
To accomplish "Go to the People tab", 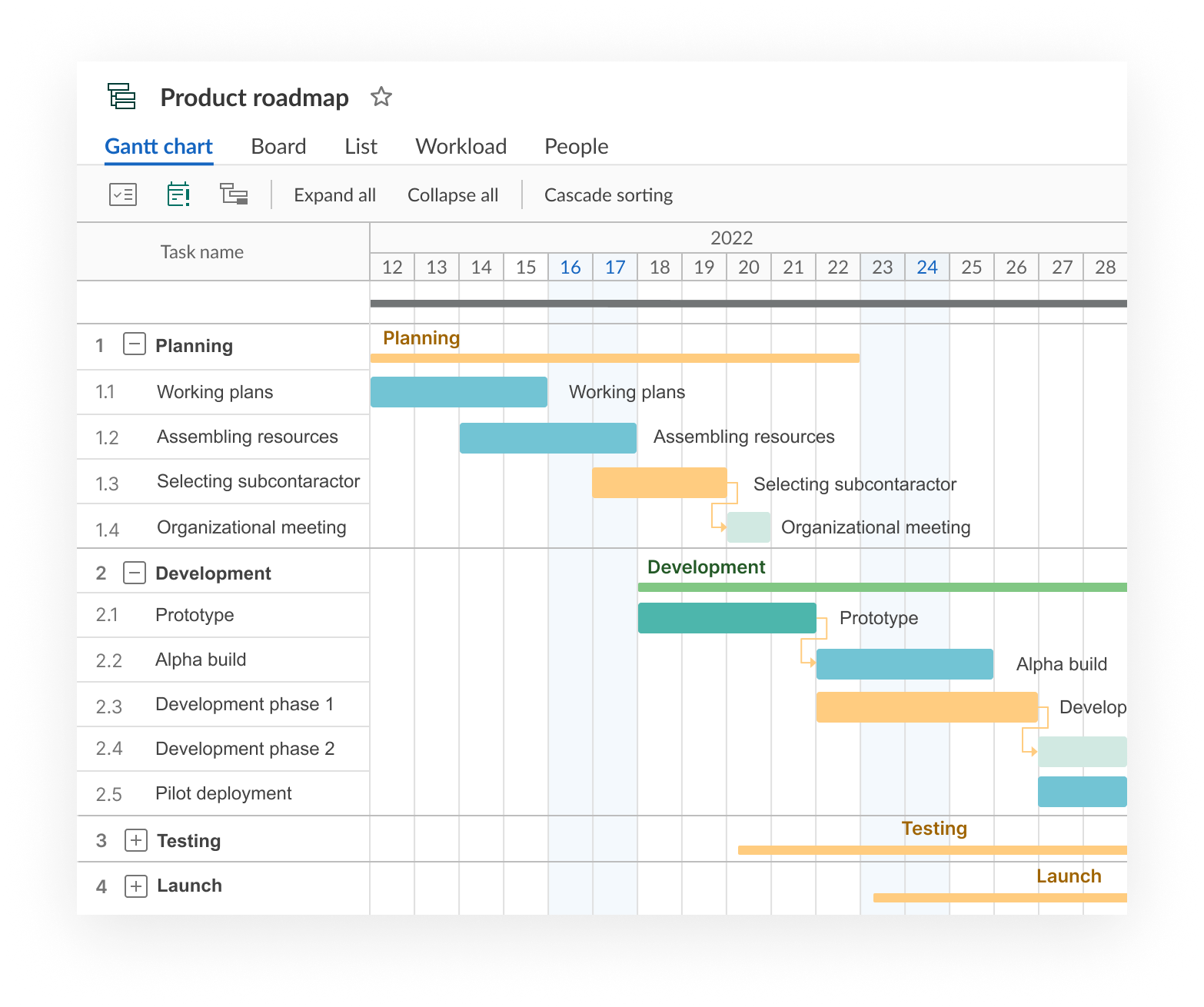I will point(576,146).
